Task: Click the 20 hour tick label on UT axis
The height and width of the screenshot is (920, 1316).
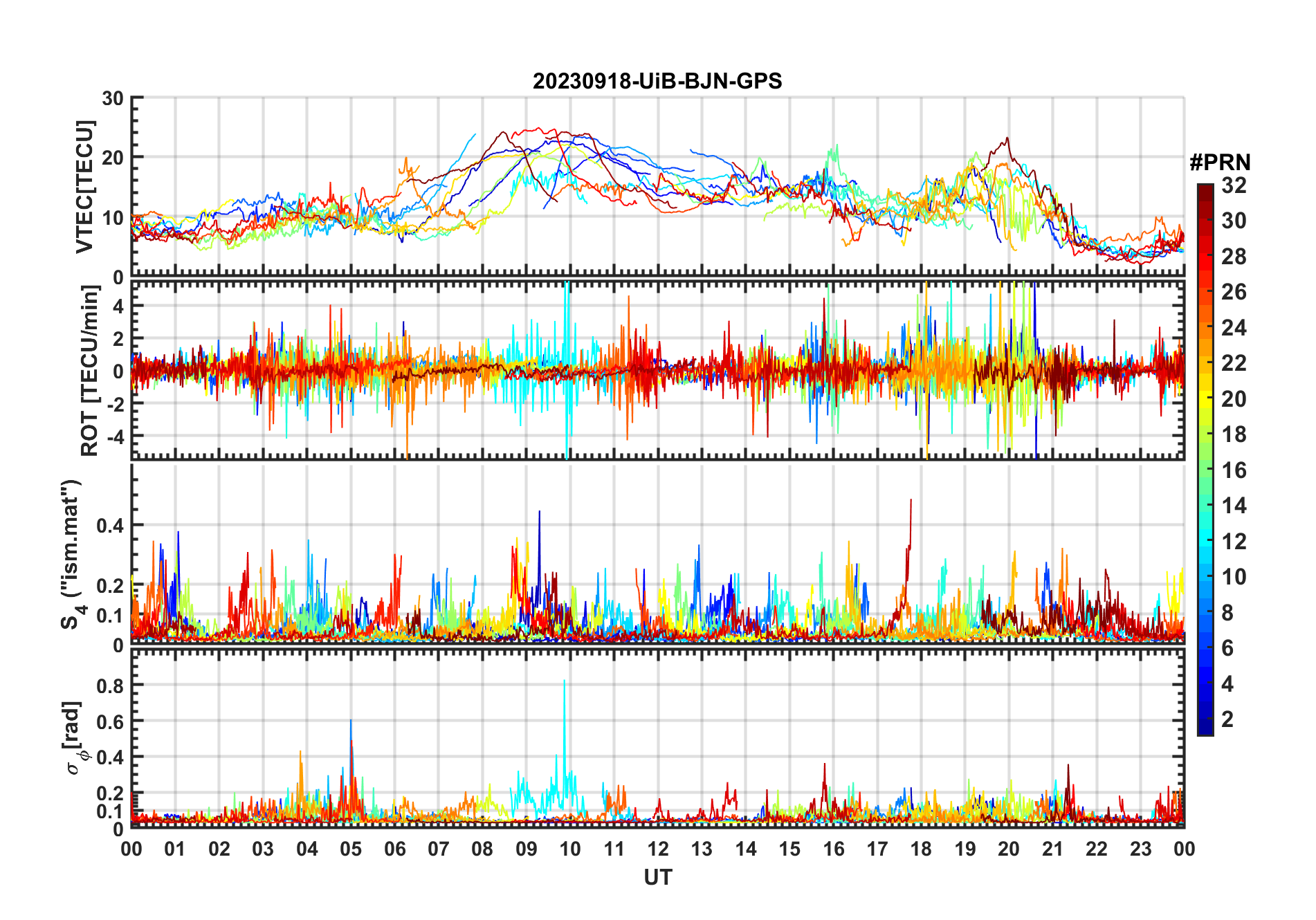Action: [1009, 849]
